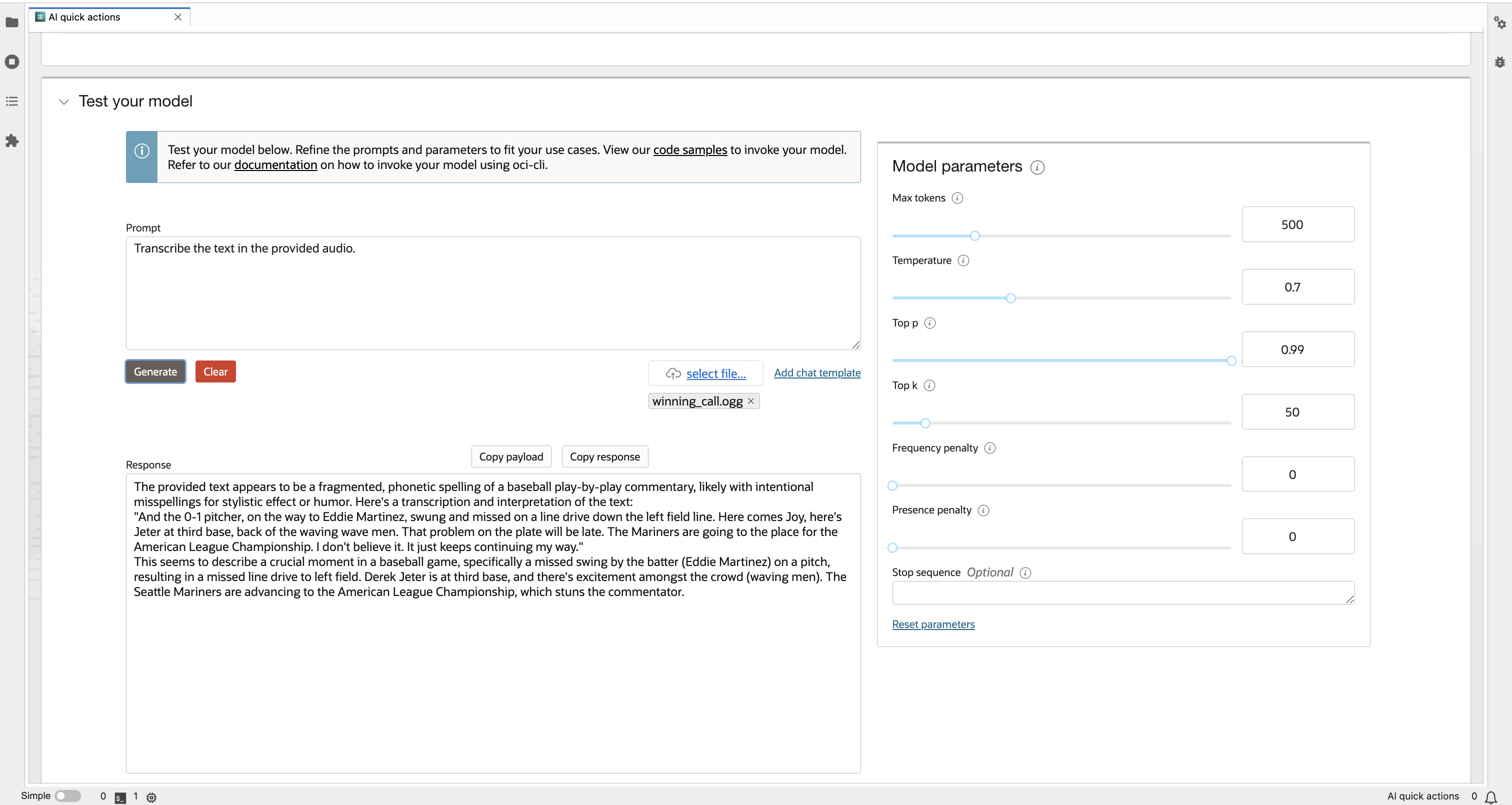The image size is (1512, 805).
Task: Collapse the Test your model section
Action: pos(64,101)
